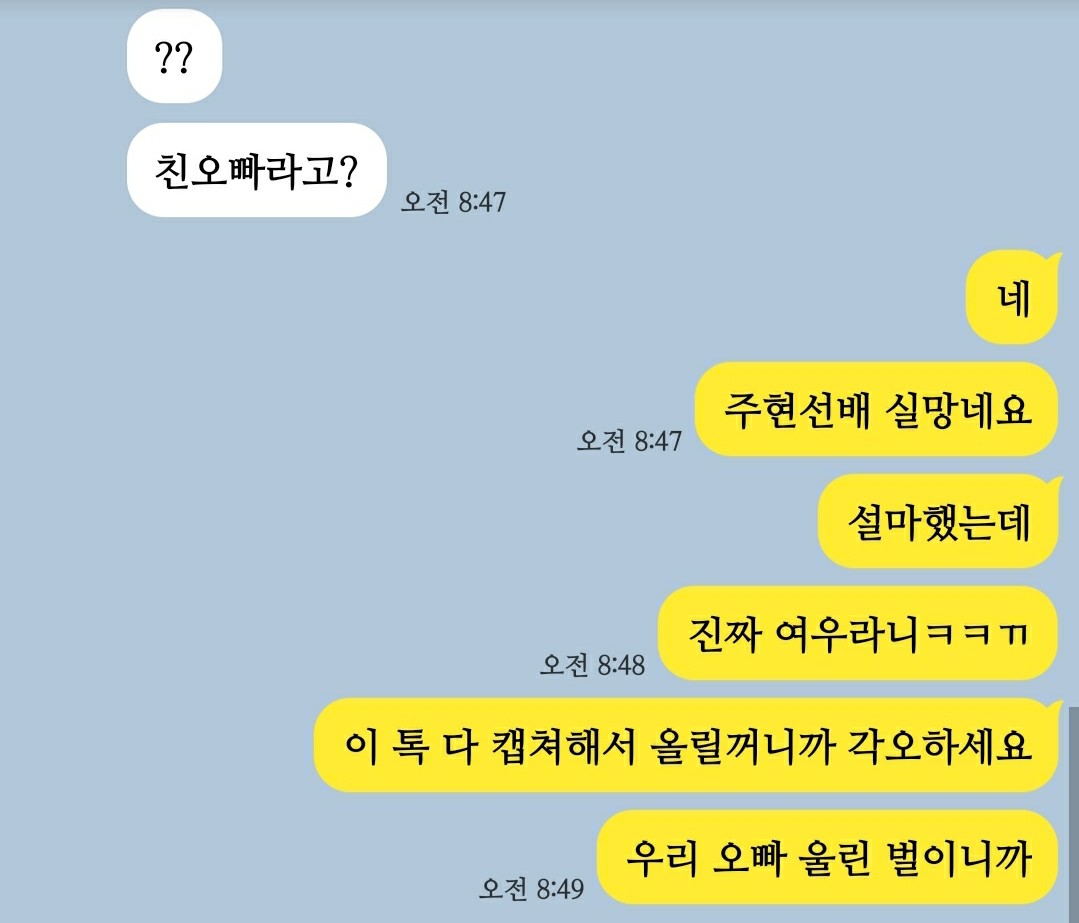Image resolution: width=1079 pixels, height=923 pixels.
Task: Tap the message "진짜 여우라니ㅋㅋㅠ"
Action: pos(858,633)
